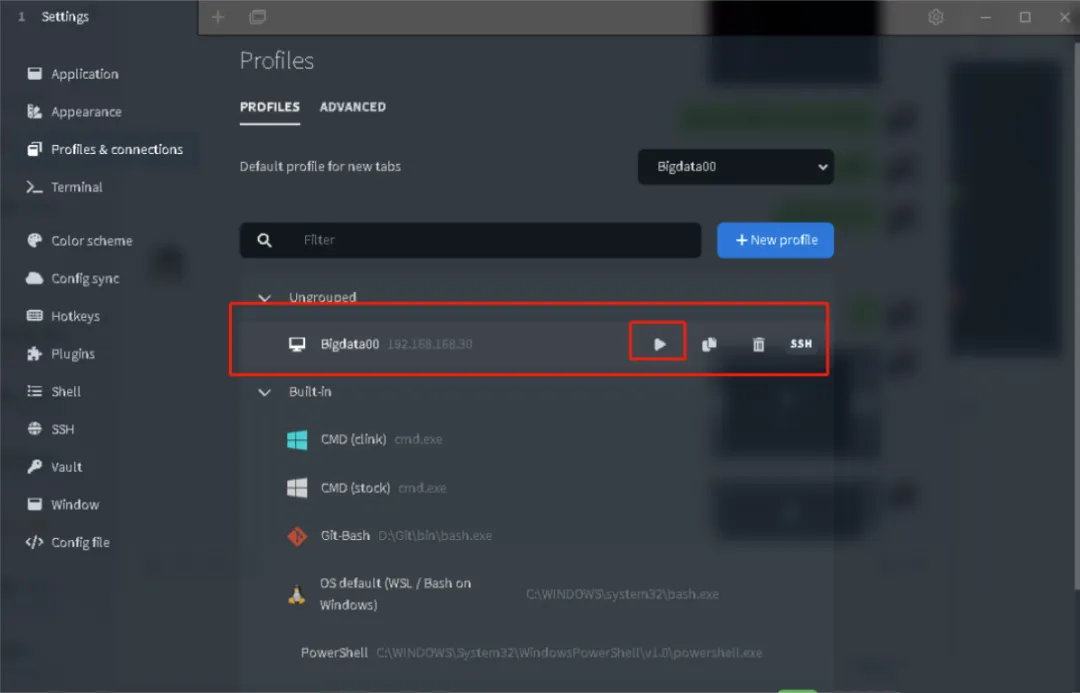Select the Git-Bash profile
This screenshot has width=1080, height=693.
click(x=345, y=535)
